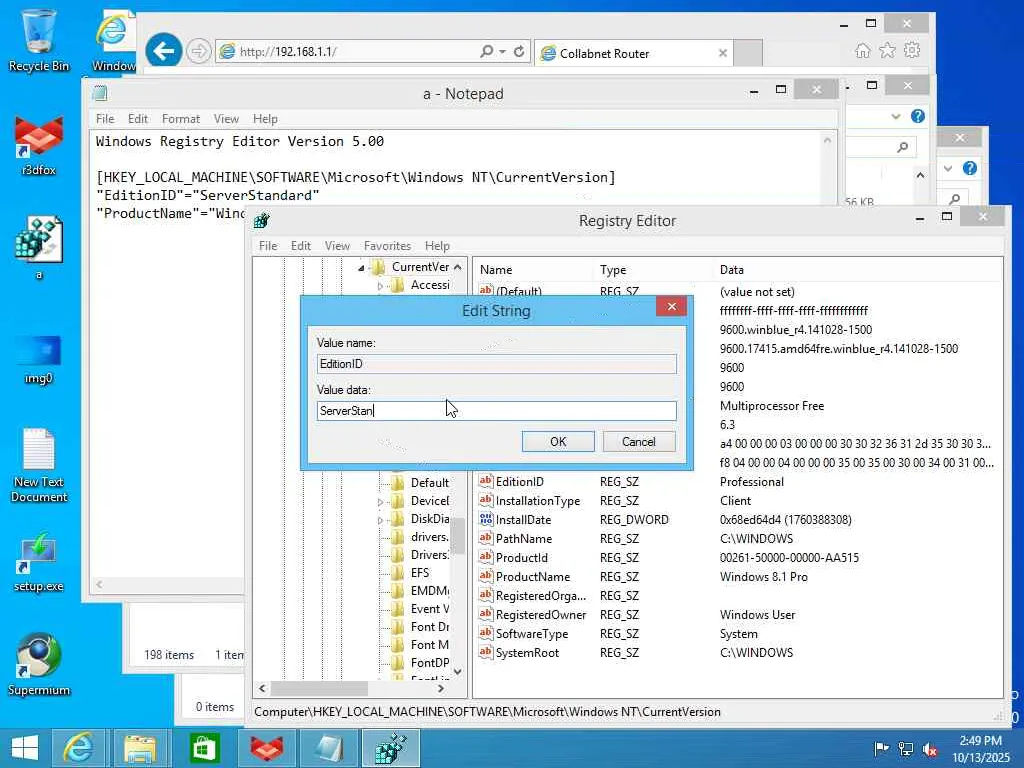Click the Internet Explorer forward button
1024x768 pixels.
(199, 51)
